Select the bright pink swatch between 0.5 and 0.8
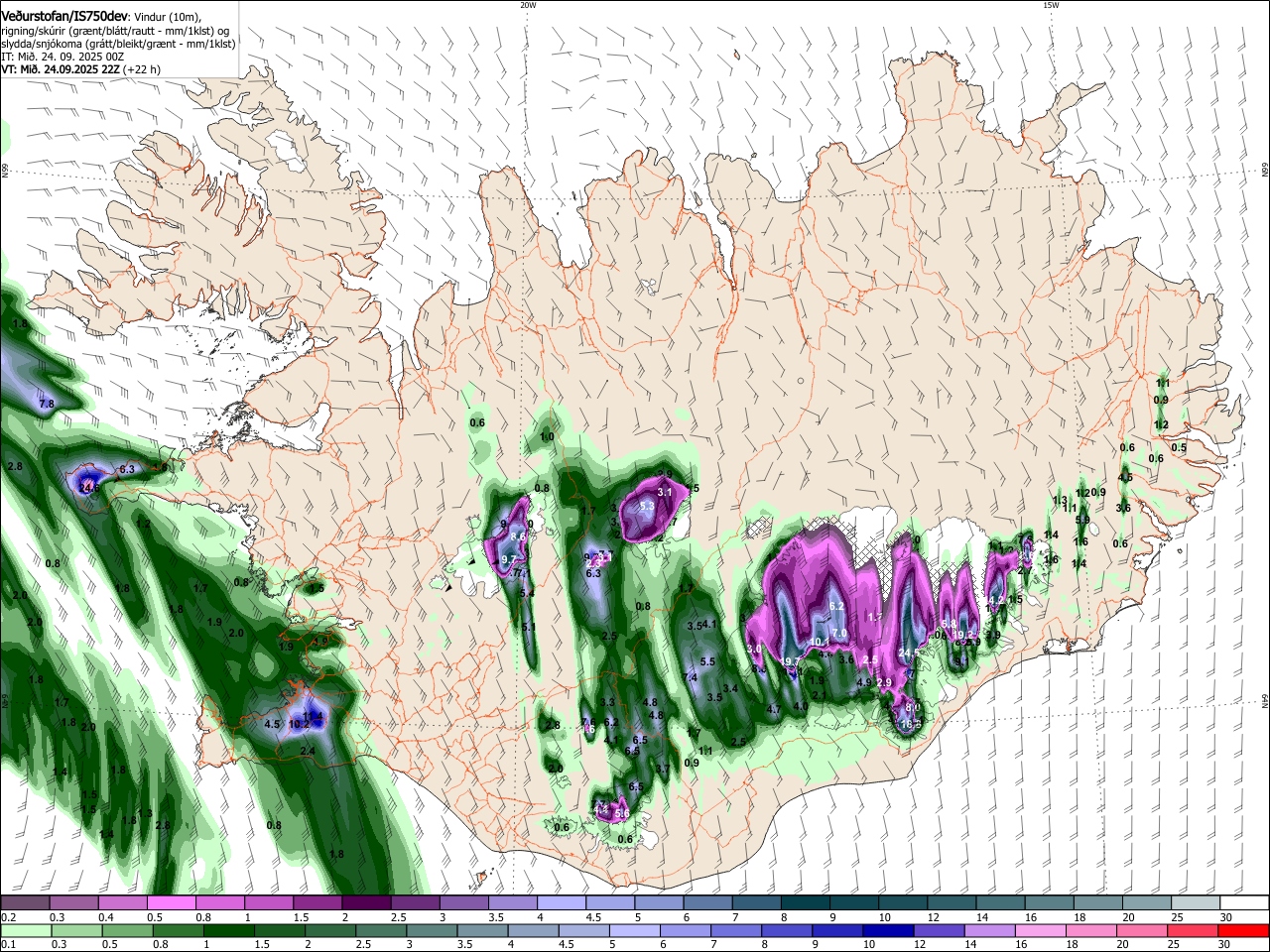This screenshot has width=1270, height=952. coord(171,903)
